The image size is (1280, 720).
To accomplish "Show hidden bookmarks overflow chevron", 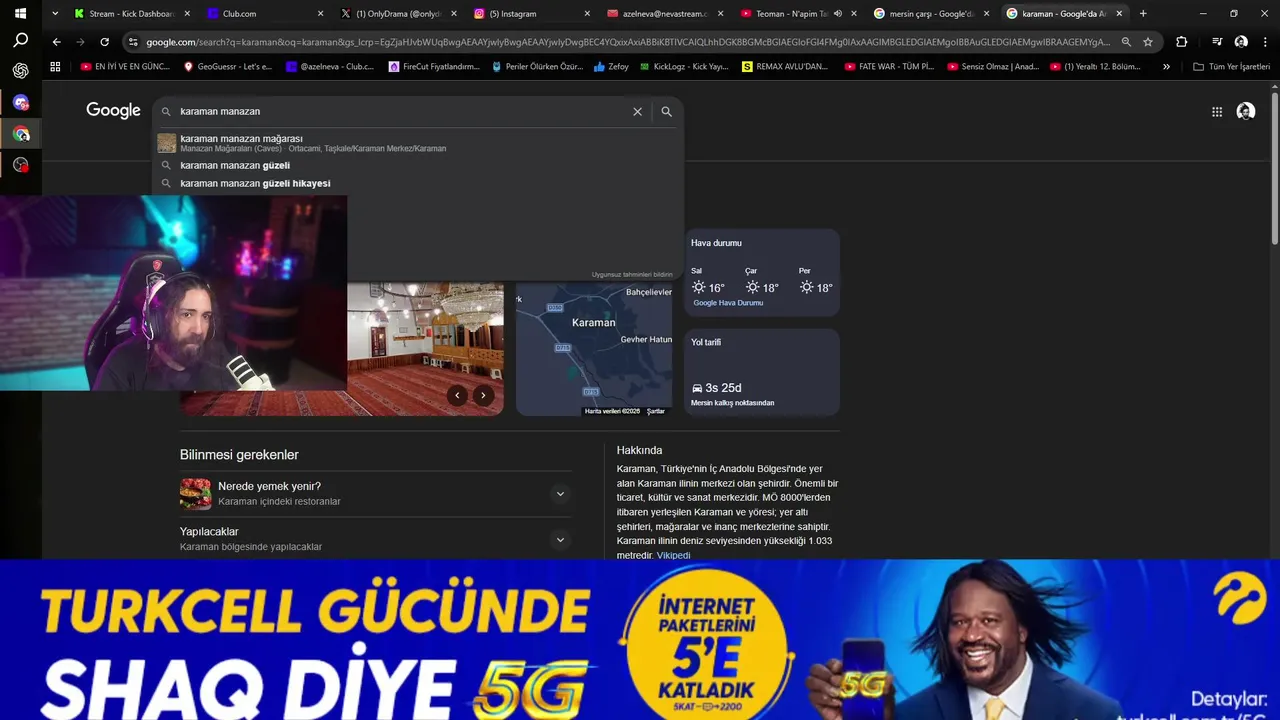I will click(x=1166, y=67).
